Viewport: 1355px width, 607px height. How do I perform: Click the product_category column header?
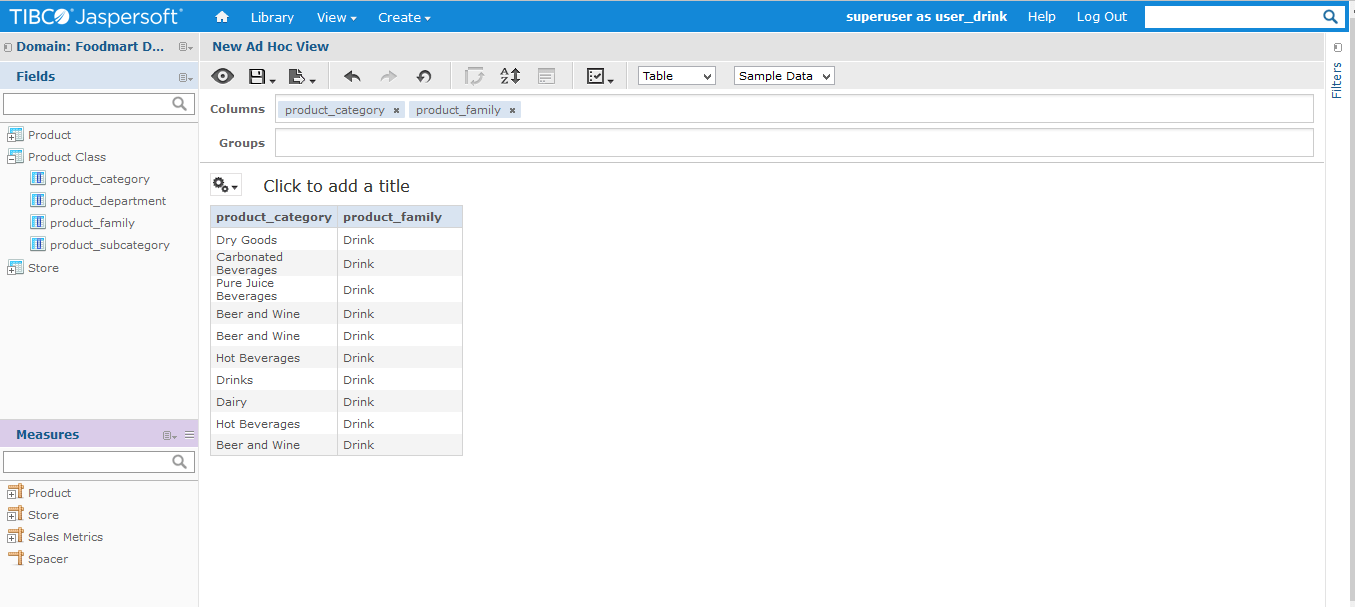(273, 217)
